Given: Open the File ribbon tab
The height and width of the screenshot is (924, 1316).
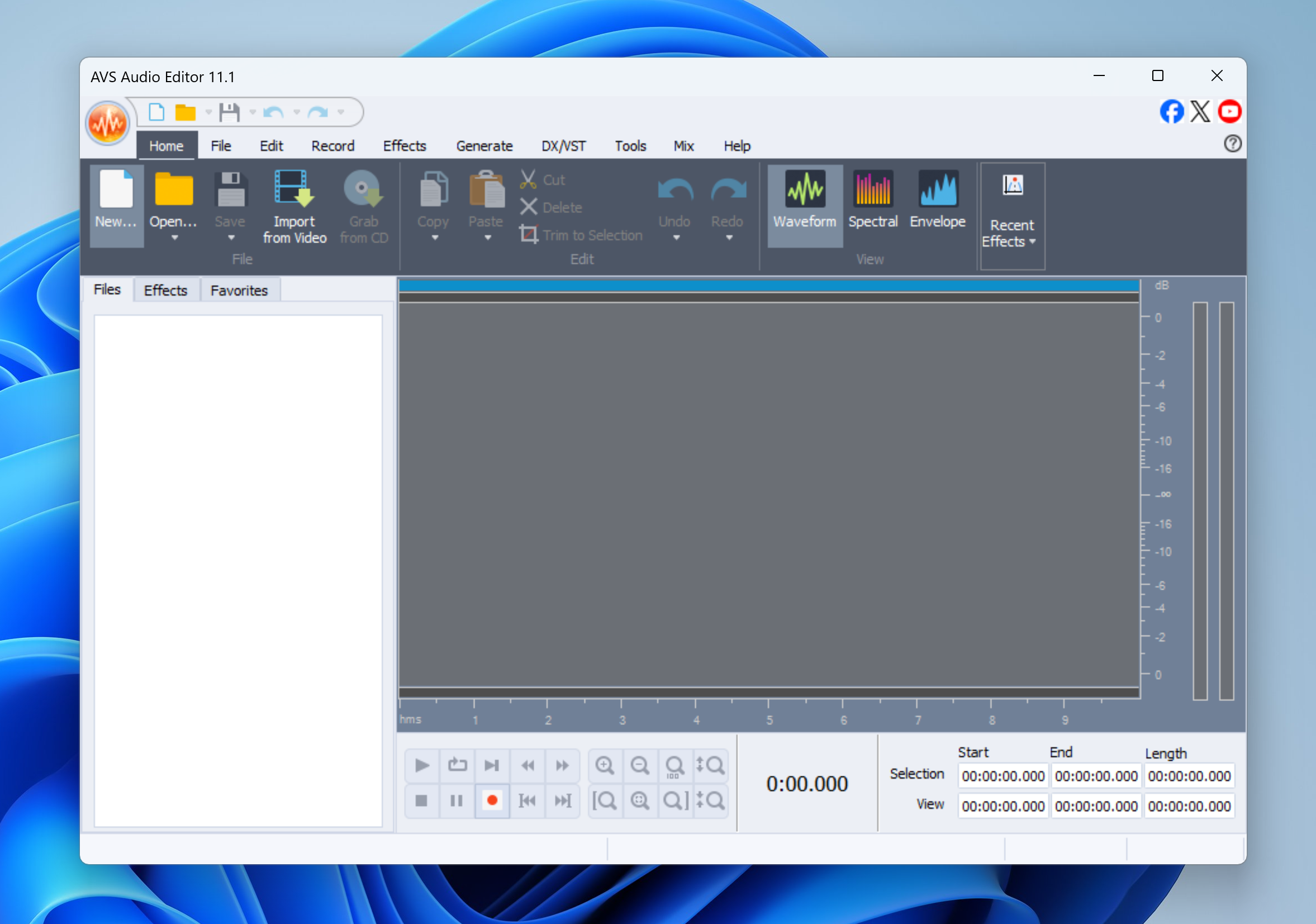Looking at the screenshot, I should pos(221,145).
